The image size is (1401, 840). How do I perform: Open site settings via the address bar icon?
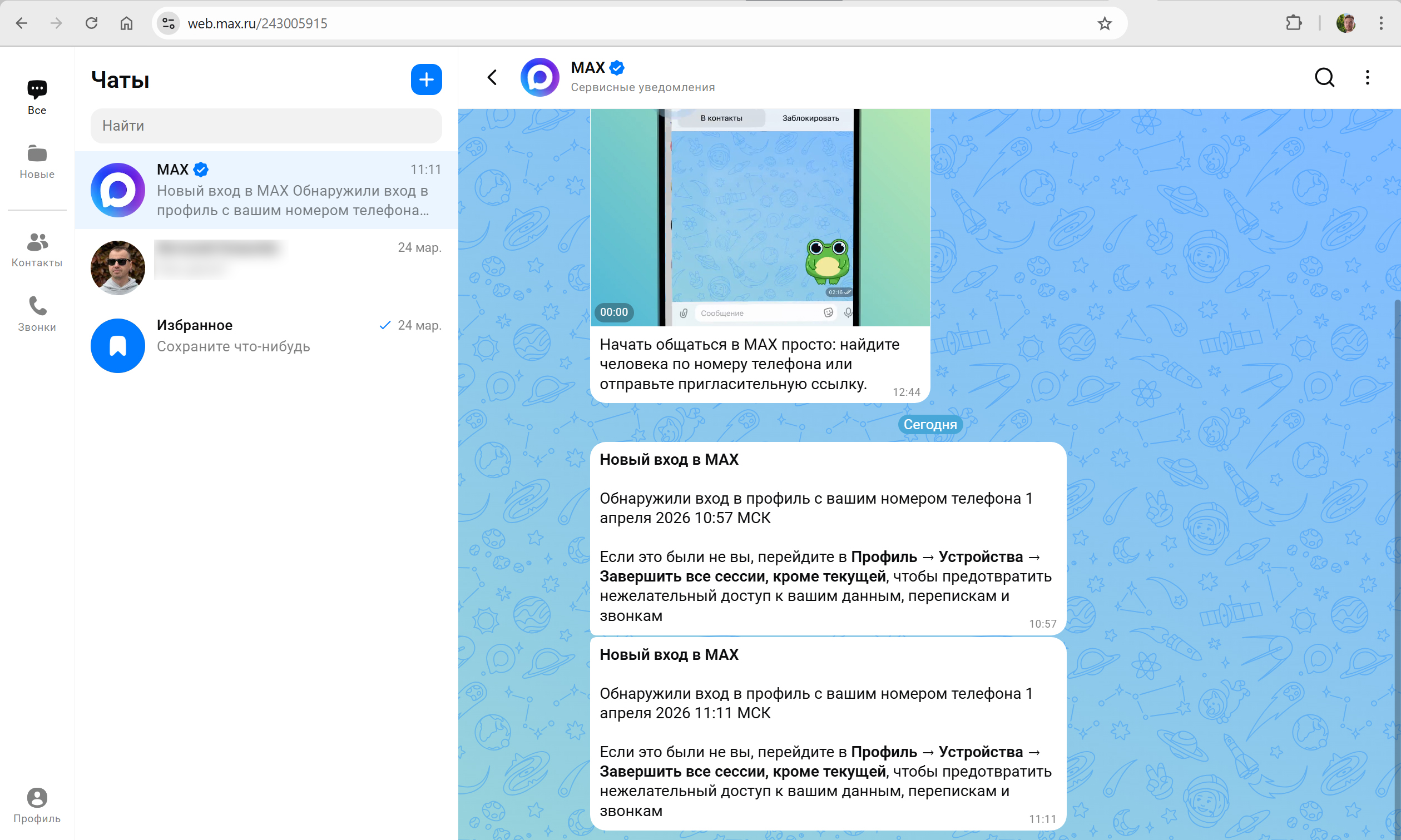point(167,23)
